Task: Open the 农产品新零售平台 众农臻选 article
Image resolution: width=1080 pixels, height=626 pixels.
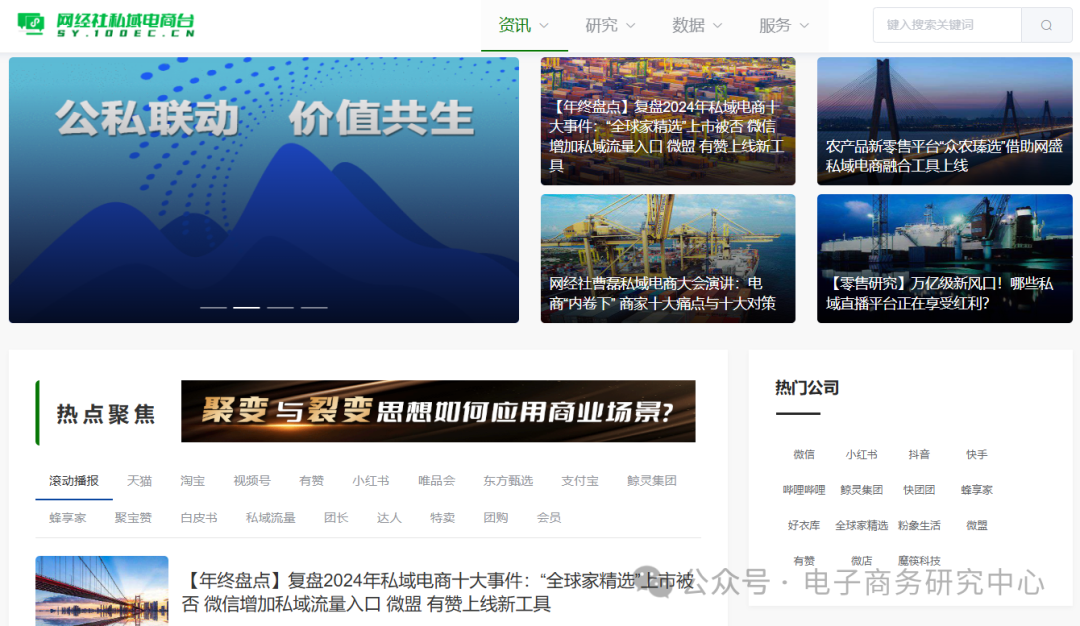Action: [x=944, y=122]
